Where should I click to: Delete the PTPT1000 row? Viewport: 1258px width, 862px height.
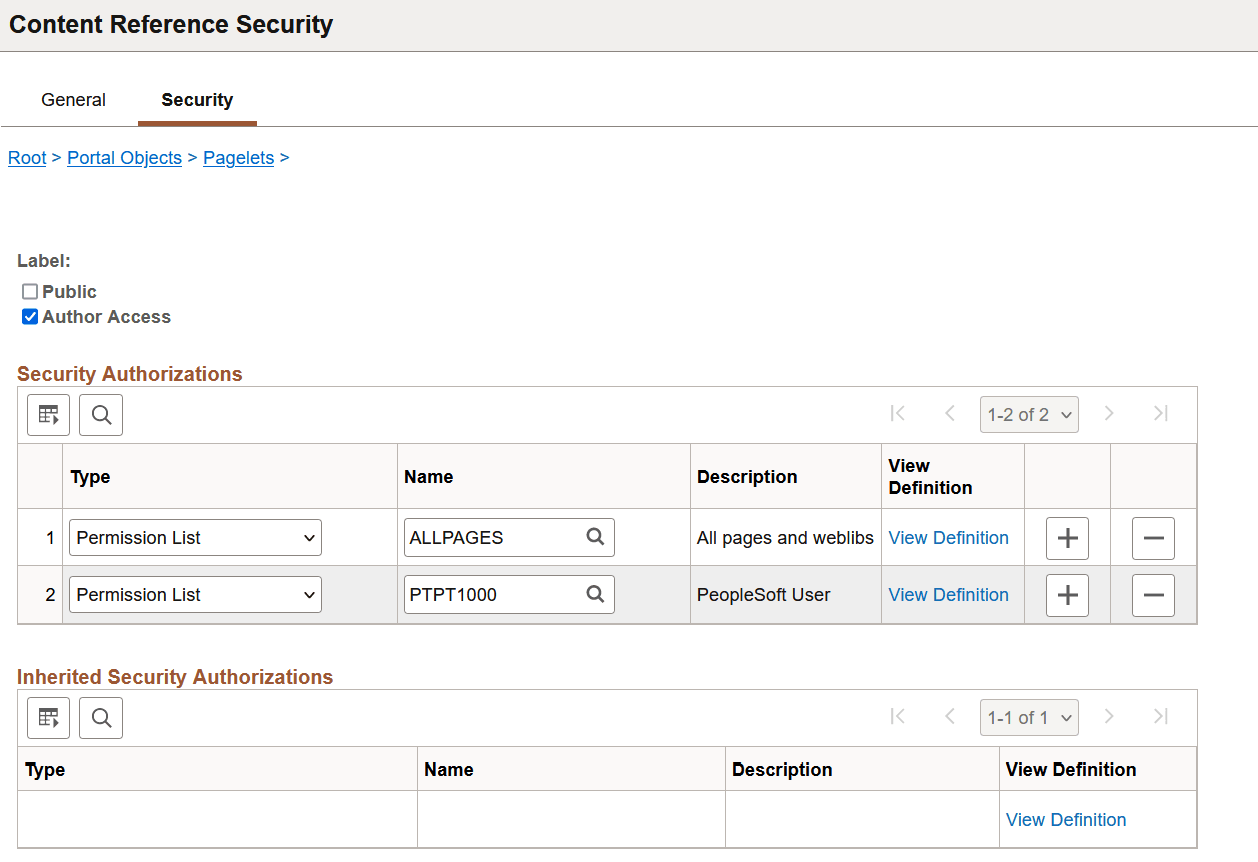(1153, 594)
